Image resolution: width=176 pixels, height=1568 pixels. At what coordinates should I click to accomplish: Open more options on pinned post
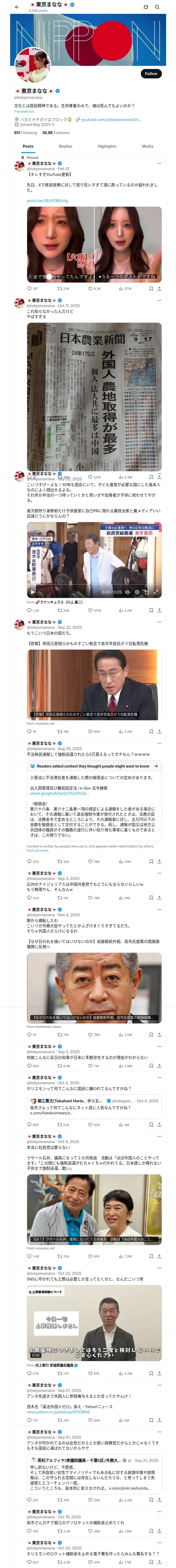(x=160, y=163)
